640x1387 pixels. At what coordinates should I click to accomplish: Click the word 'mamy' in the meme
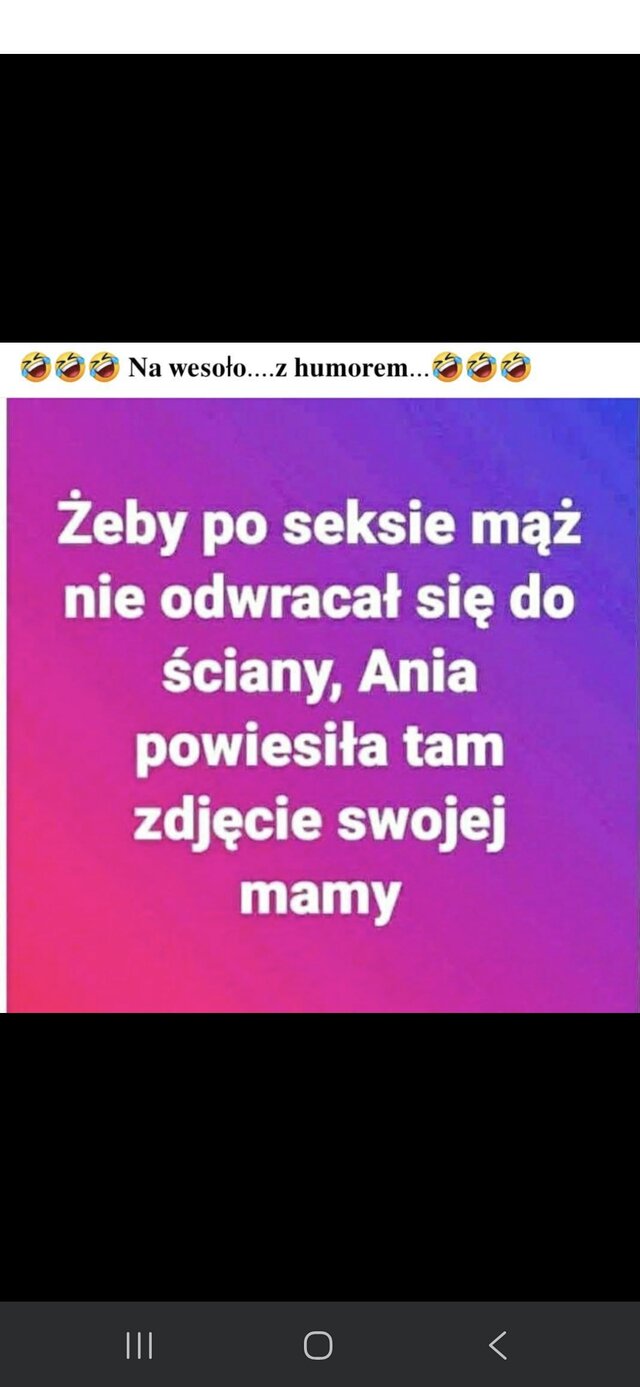tap(319, 896)
